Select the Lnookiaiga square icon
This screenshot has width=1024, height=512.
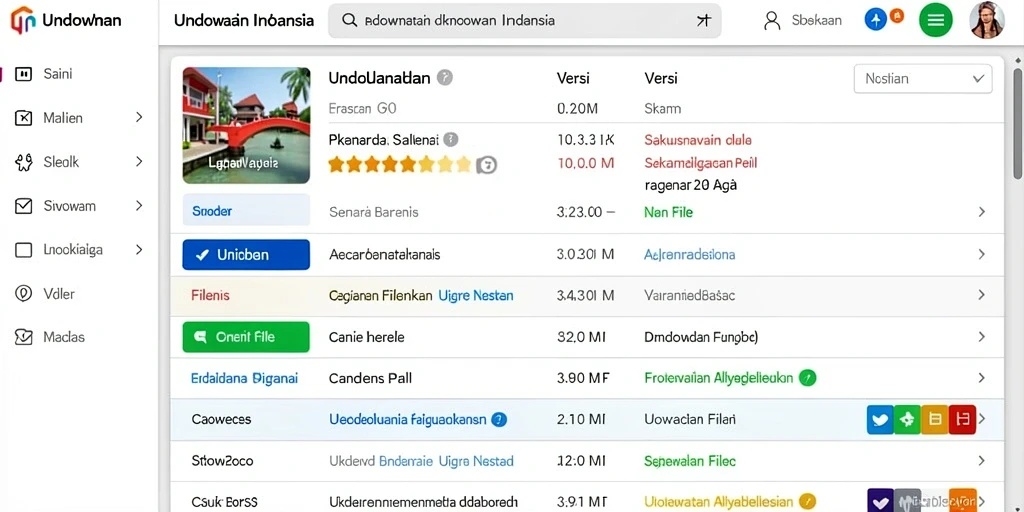[x=23, y=250]
